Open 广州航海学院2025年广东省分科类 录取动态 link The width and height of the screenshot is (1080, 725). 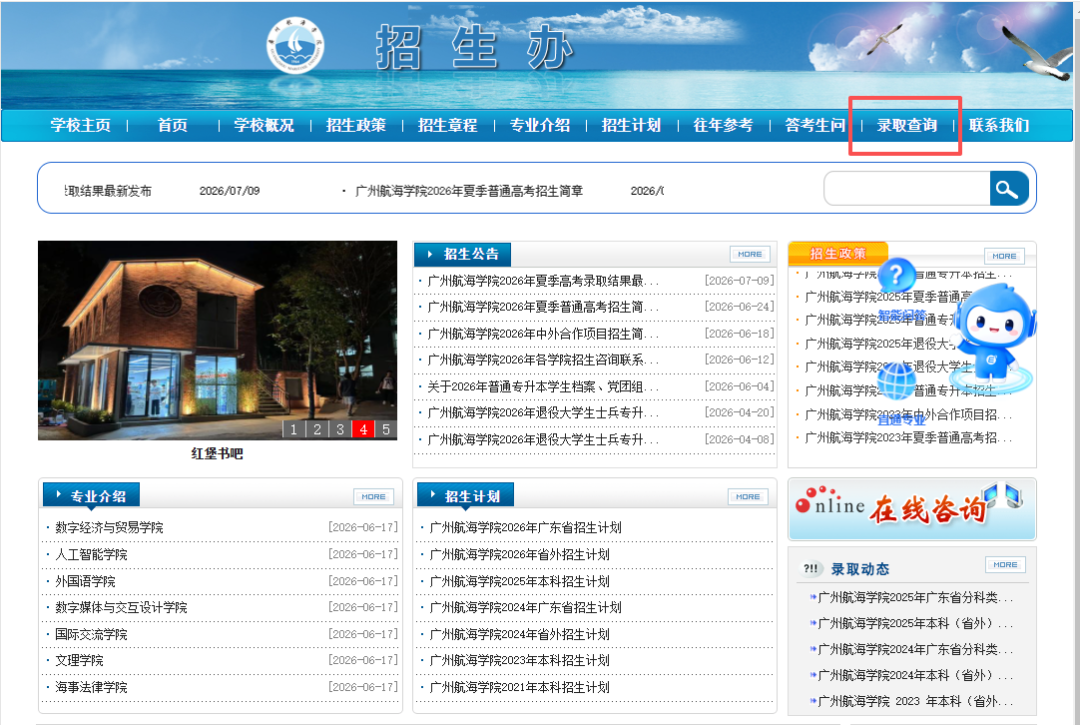(x=915, y=598)
